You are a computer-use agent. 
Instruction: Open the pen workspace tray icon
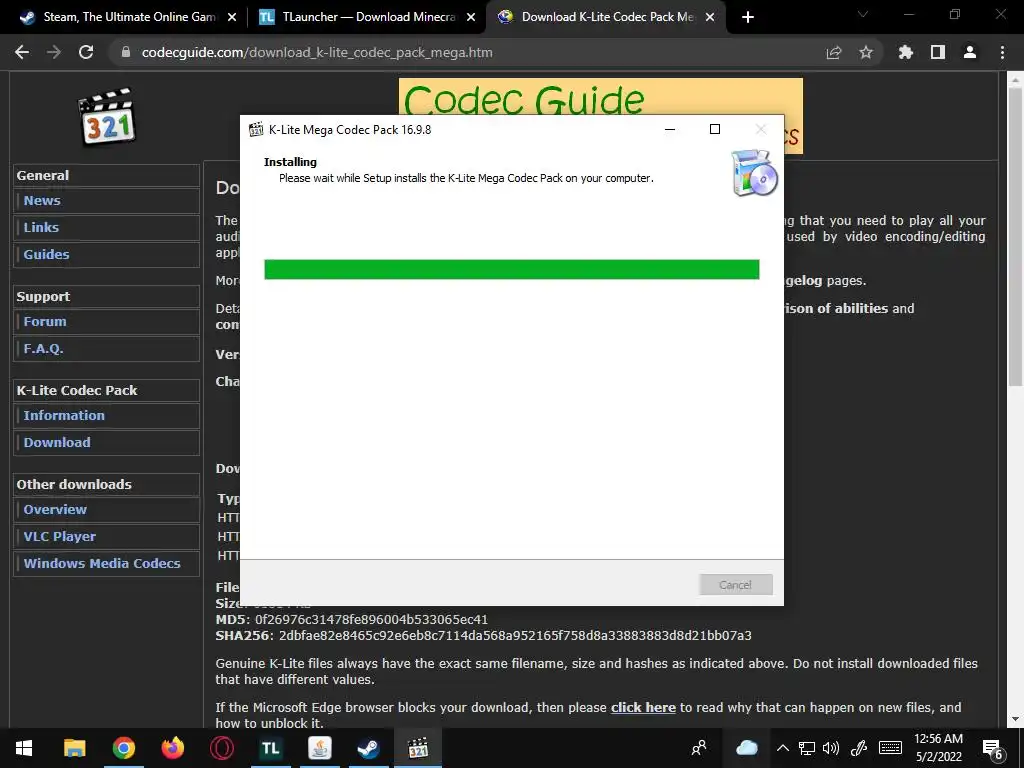point(859,748)
